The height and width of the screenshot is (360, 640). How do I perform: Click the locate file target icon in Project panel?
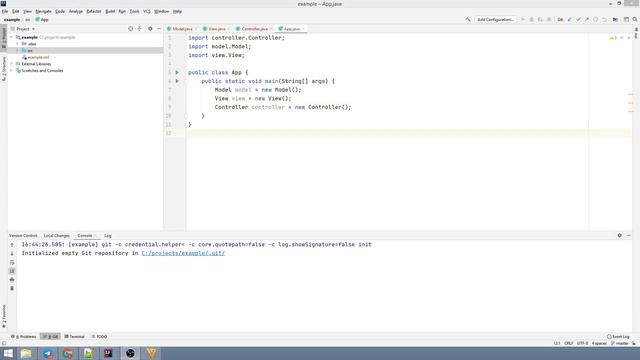pyautogui.click(x=131, y=29)
